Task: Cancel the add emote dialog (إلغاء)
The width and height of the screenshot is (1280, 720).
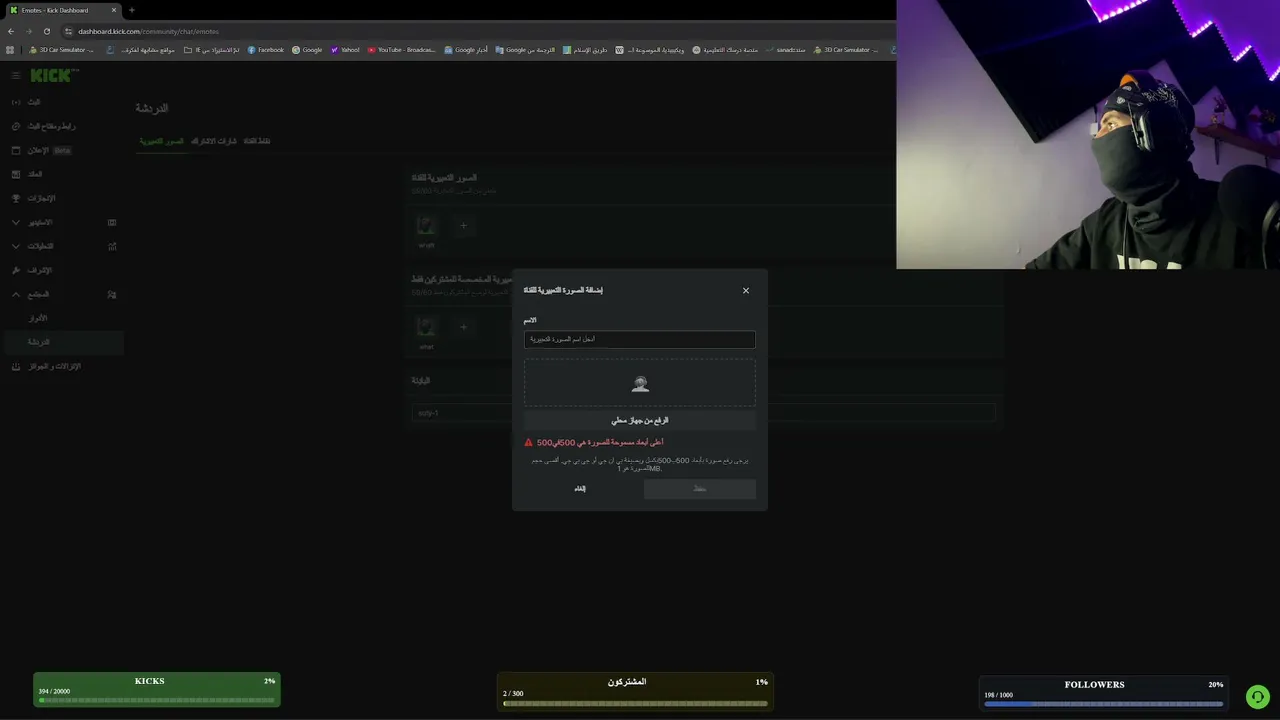Action: (x=580, y=489)
